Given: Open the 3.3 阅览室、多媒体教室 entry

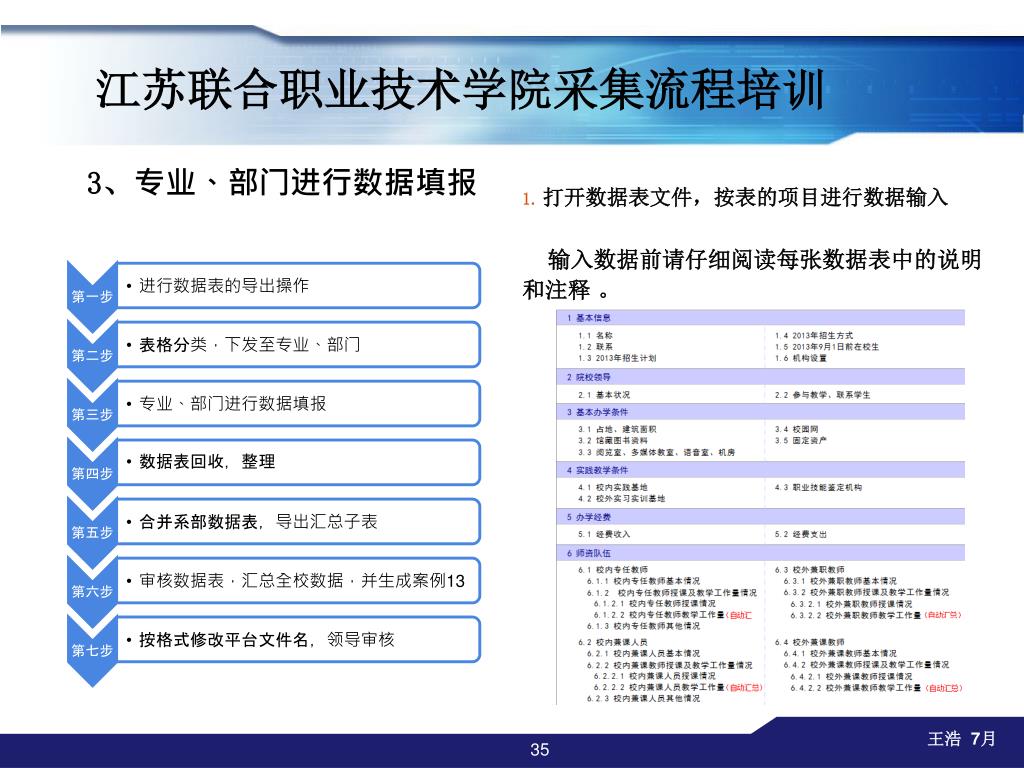Looking at the screenshot, I should coord(656,452).
